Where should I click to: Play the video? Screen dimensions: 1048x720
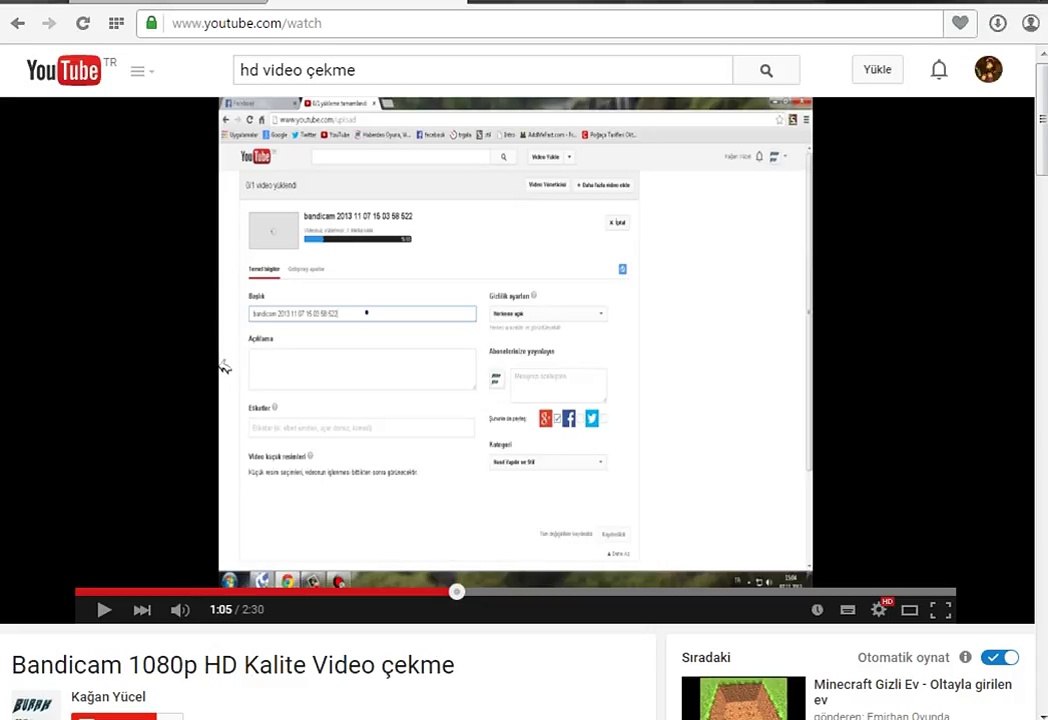pos(104,610)
